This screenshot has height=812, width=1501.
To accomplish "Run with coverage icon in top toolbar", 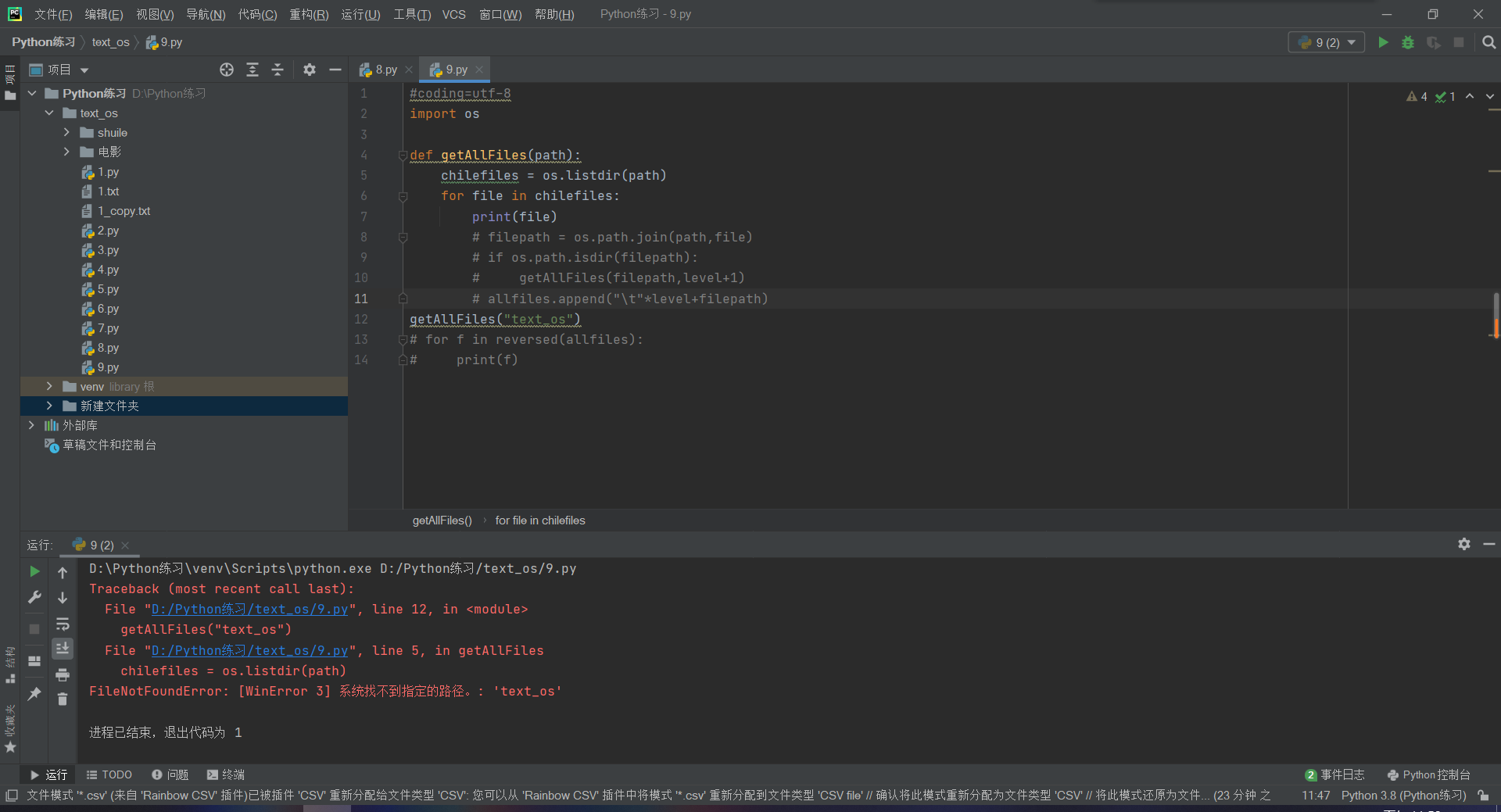I will [x=1433, y=42].
